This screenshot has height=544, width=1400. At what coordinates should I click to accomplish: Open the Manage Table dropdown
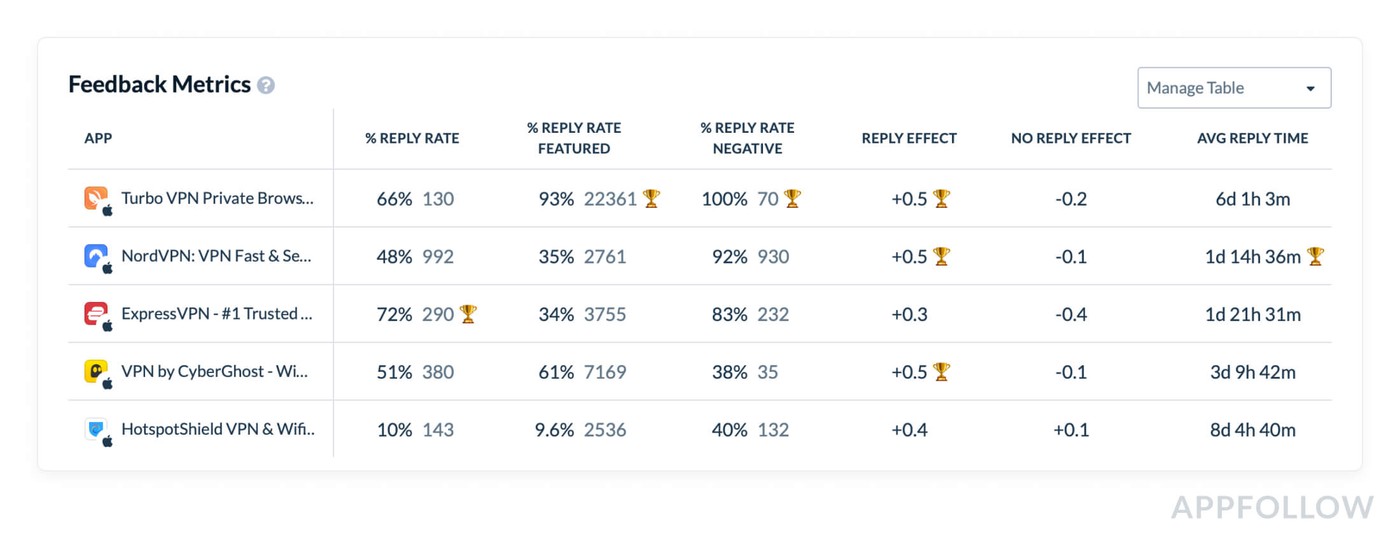point(1233,88)
